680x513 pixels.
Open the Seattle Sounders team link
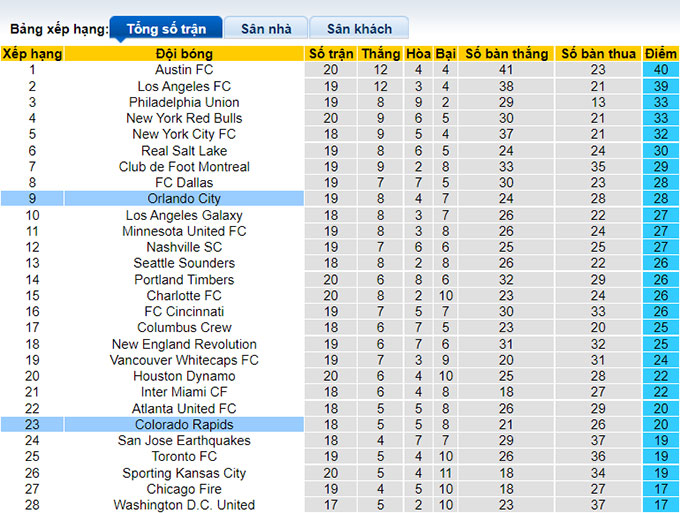[x=184, y=263]
